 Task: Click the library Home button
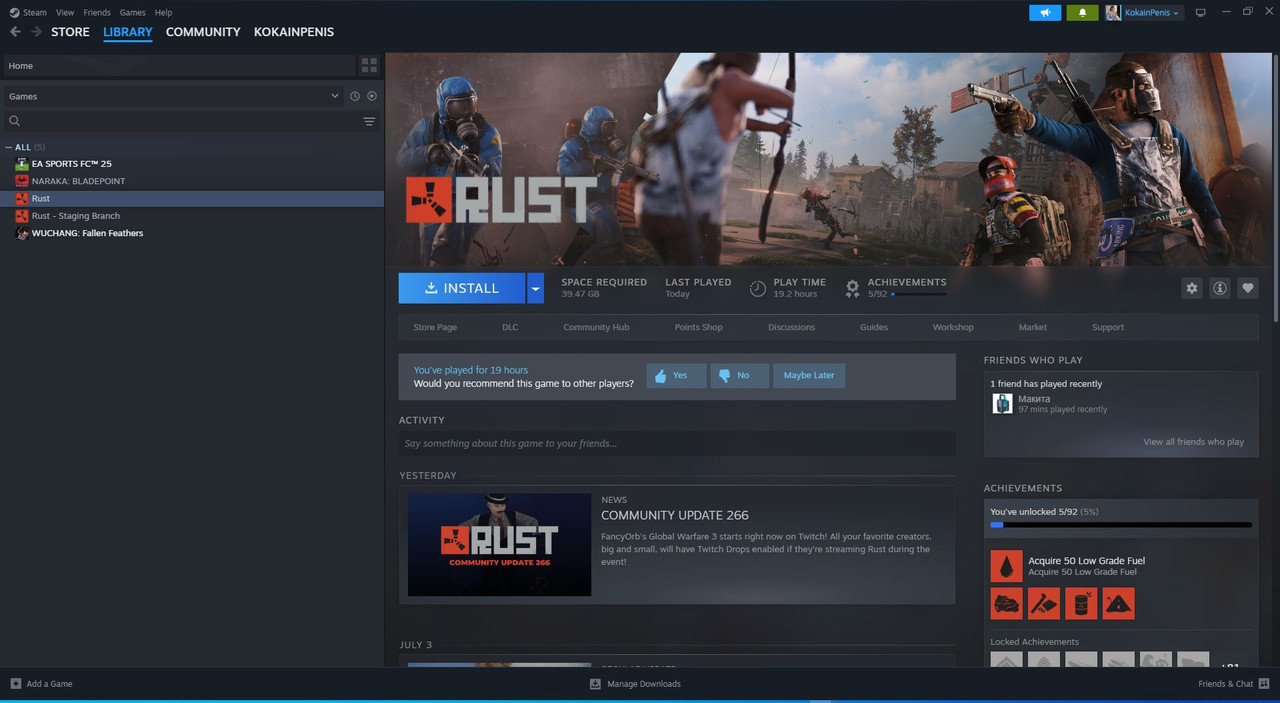click(x=178, y=65)
